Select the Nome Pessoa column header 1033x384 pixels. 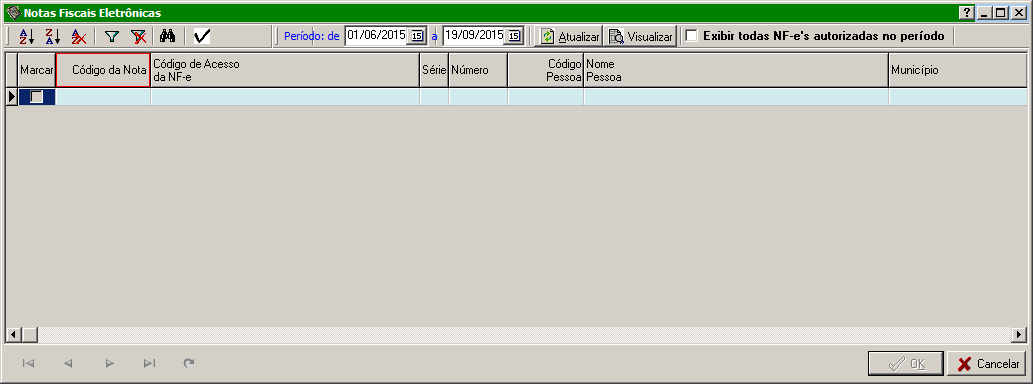coord(736,70)
